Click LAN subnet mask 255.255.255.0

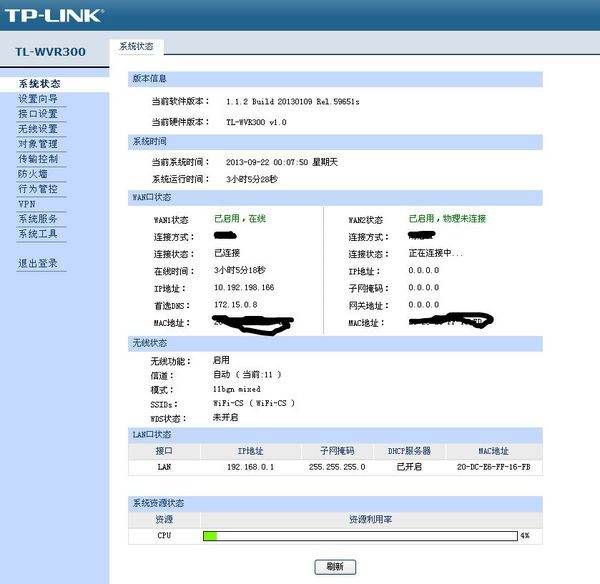337,467
